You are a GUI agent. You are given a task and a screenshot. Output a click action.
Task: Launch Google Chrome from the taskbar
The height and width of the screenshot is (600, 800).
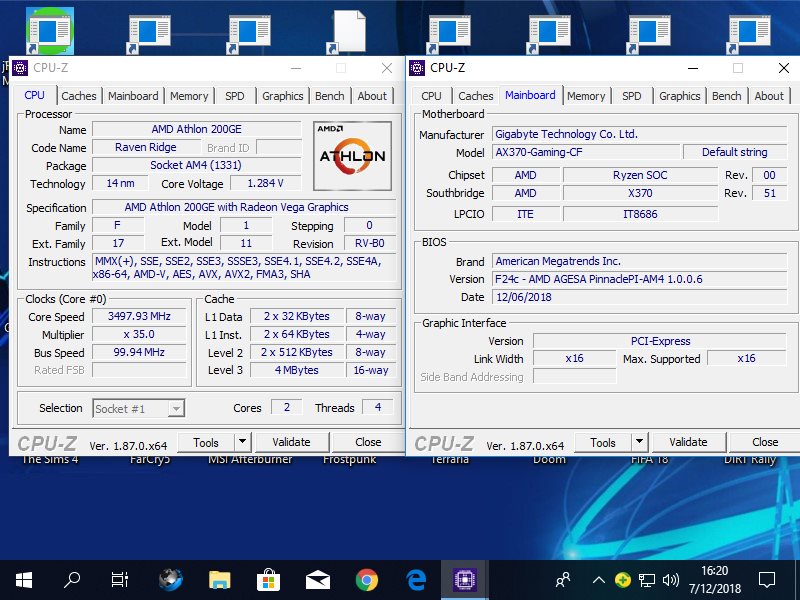(x=367, y=580)
